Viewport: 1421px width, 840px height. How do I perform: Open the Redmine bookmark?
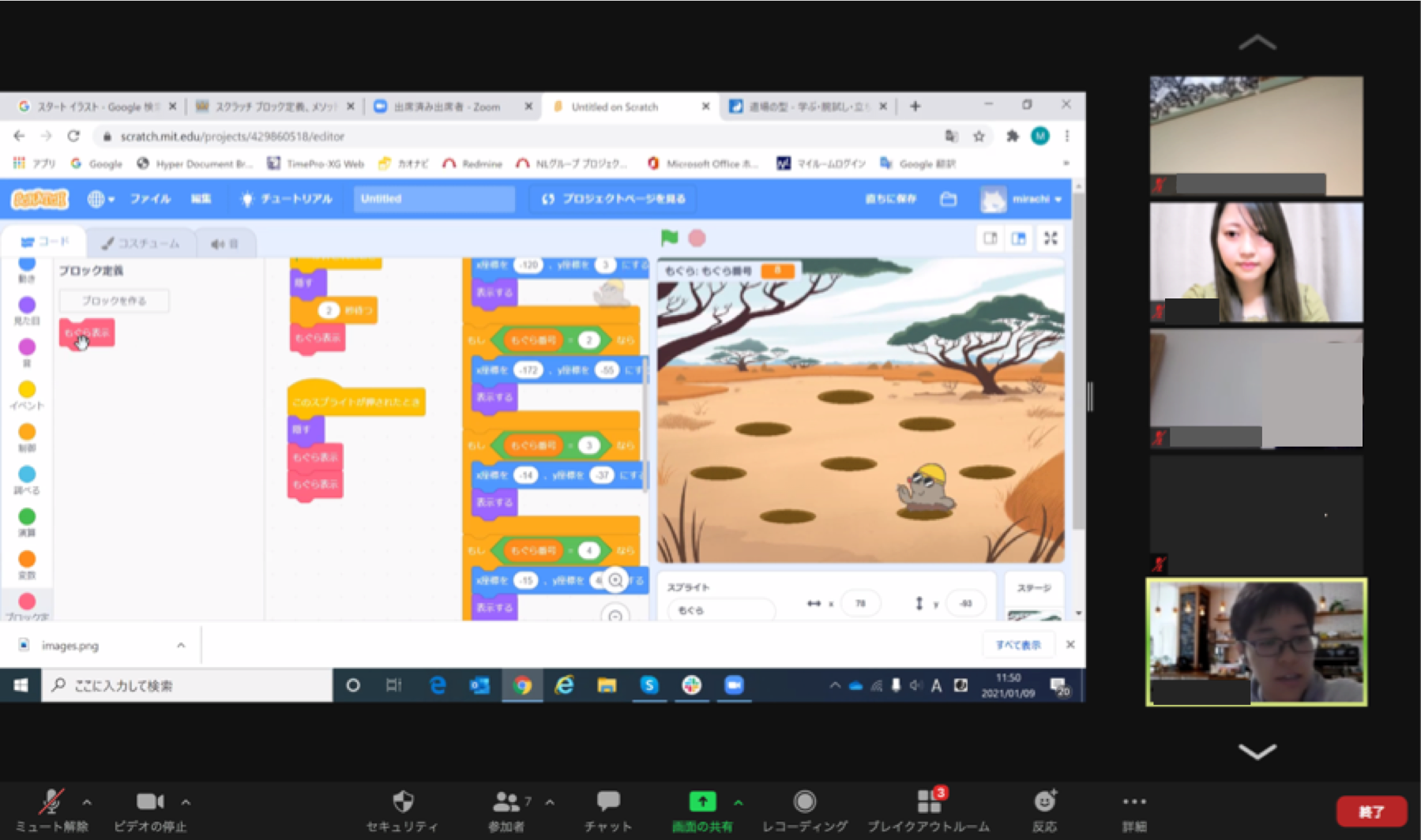pyautogui.click(x=472, y=163)
